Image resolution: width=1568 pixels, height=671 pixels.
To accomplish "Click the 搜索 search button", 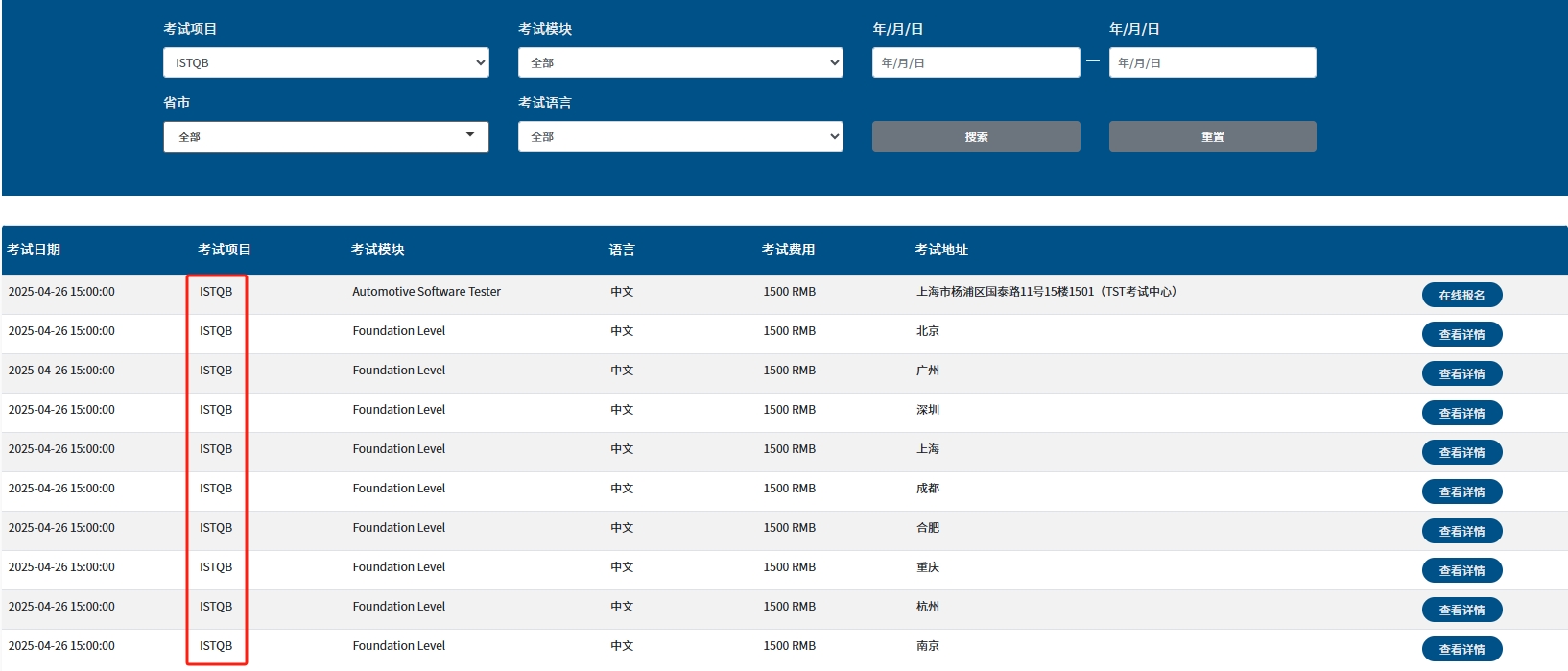I will point(976,136).
